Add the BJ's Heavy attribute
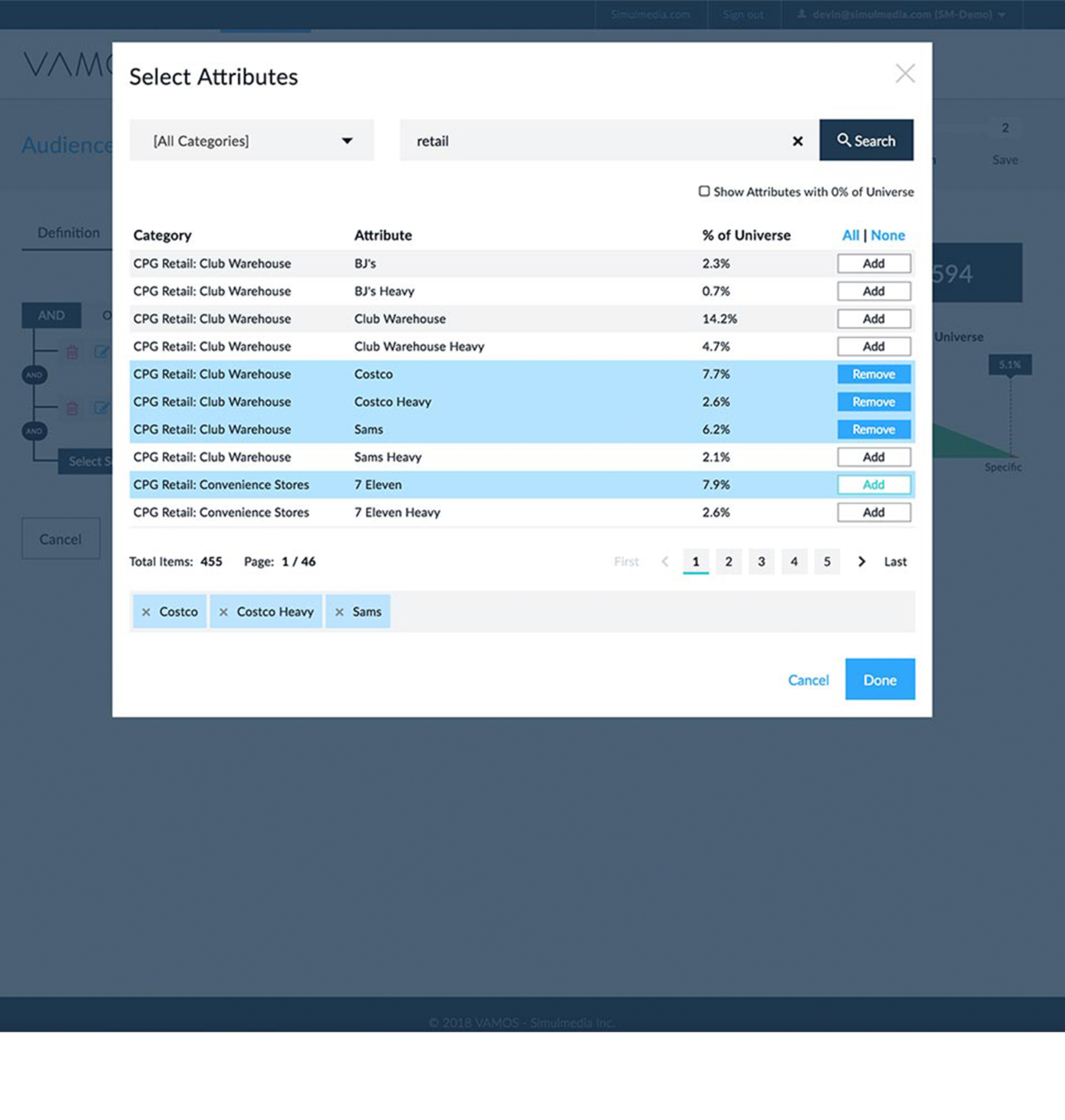1065x1120 pixels. pos(874,291)
